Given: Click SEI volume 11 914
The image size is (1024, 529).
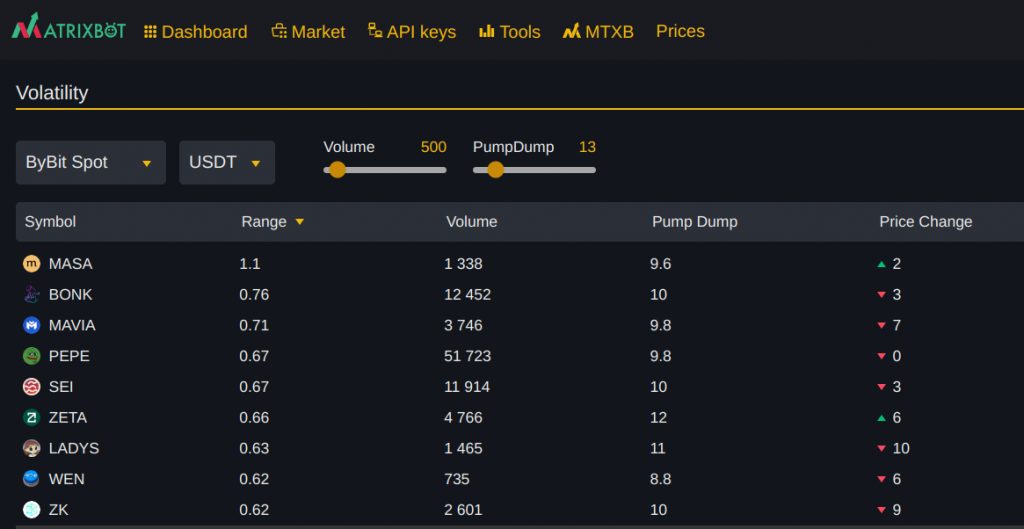Looking at the screenshot, I should (x=468, y=387).
